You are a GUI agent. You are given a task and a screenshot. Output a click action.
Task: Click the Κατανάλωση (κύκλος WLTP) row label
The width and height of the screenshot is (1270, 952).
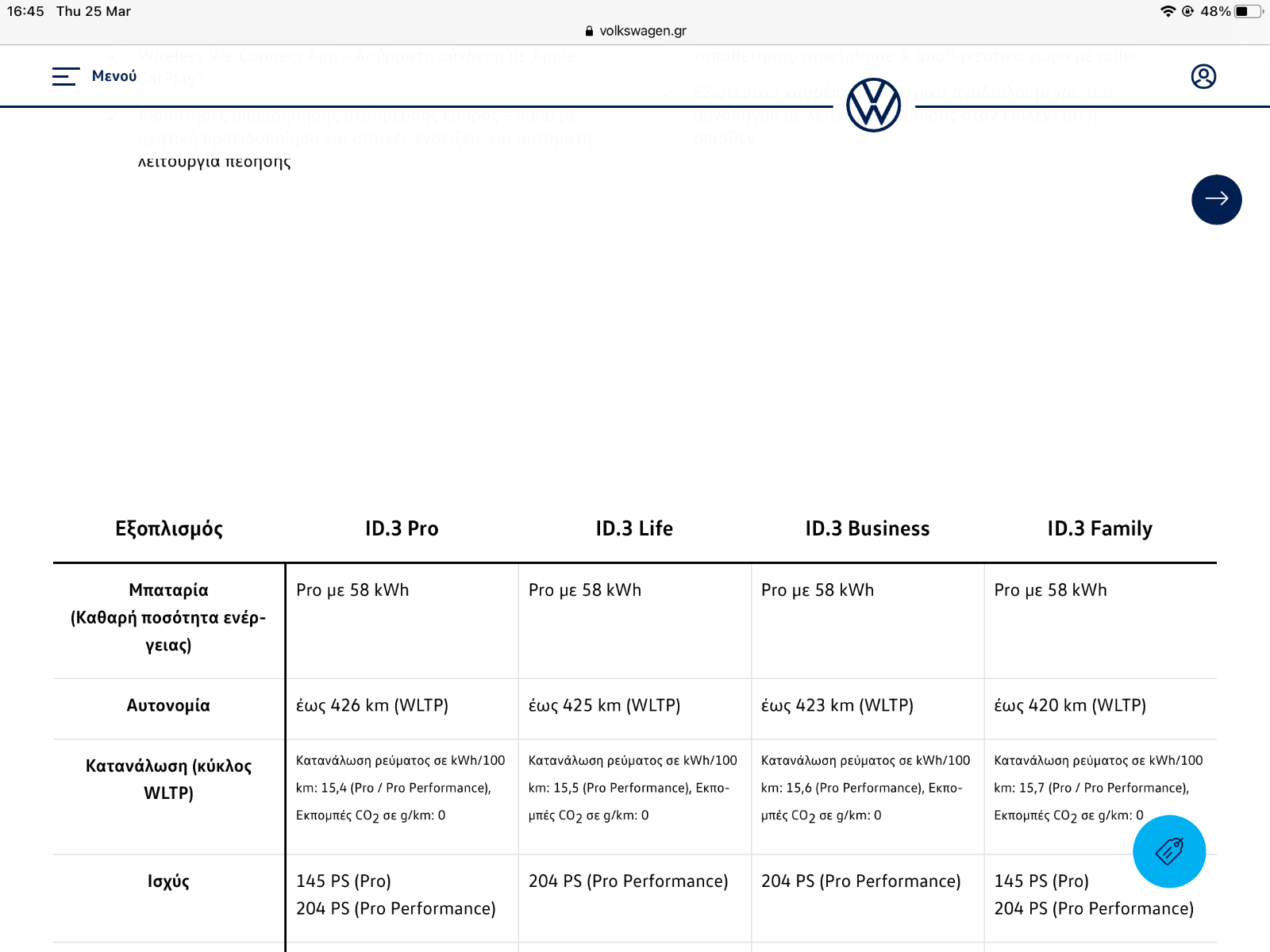pyautogui.click(x=168, y=779)
